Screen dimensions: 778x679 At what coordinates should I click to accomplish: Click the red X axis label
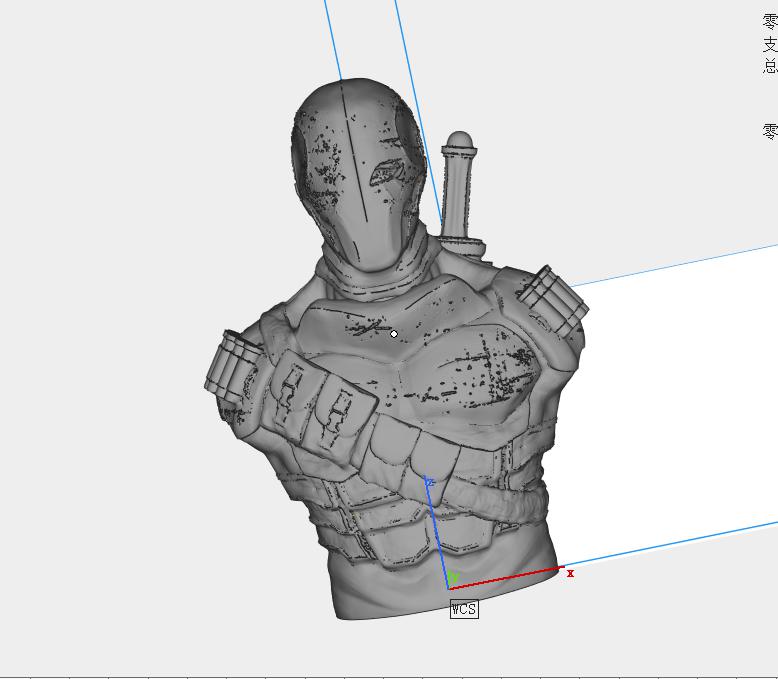(570, 574)
